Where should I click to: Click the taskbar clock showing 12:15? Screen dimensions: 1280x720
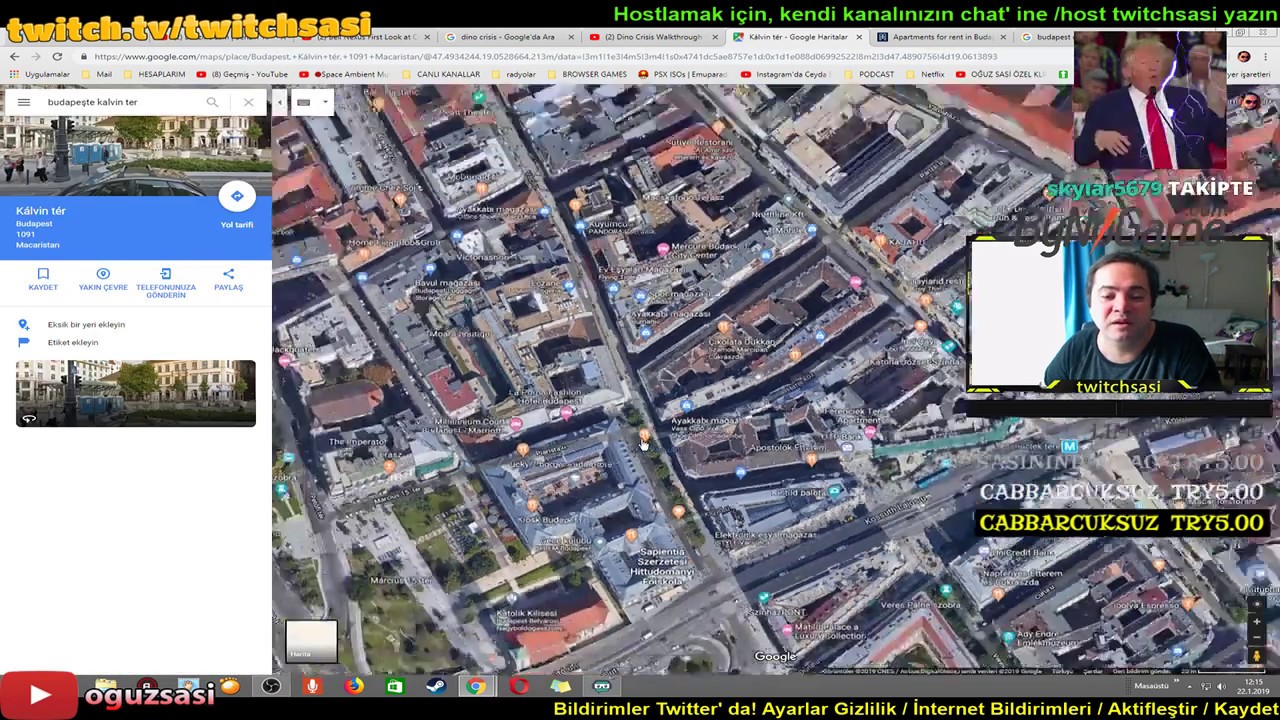pyautogui.click(x=1255, y=686)
